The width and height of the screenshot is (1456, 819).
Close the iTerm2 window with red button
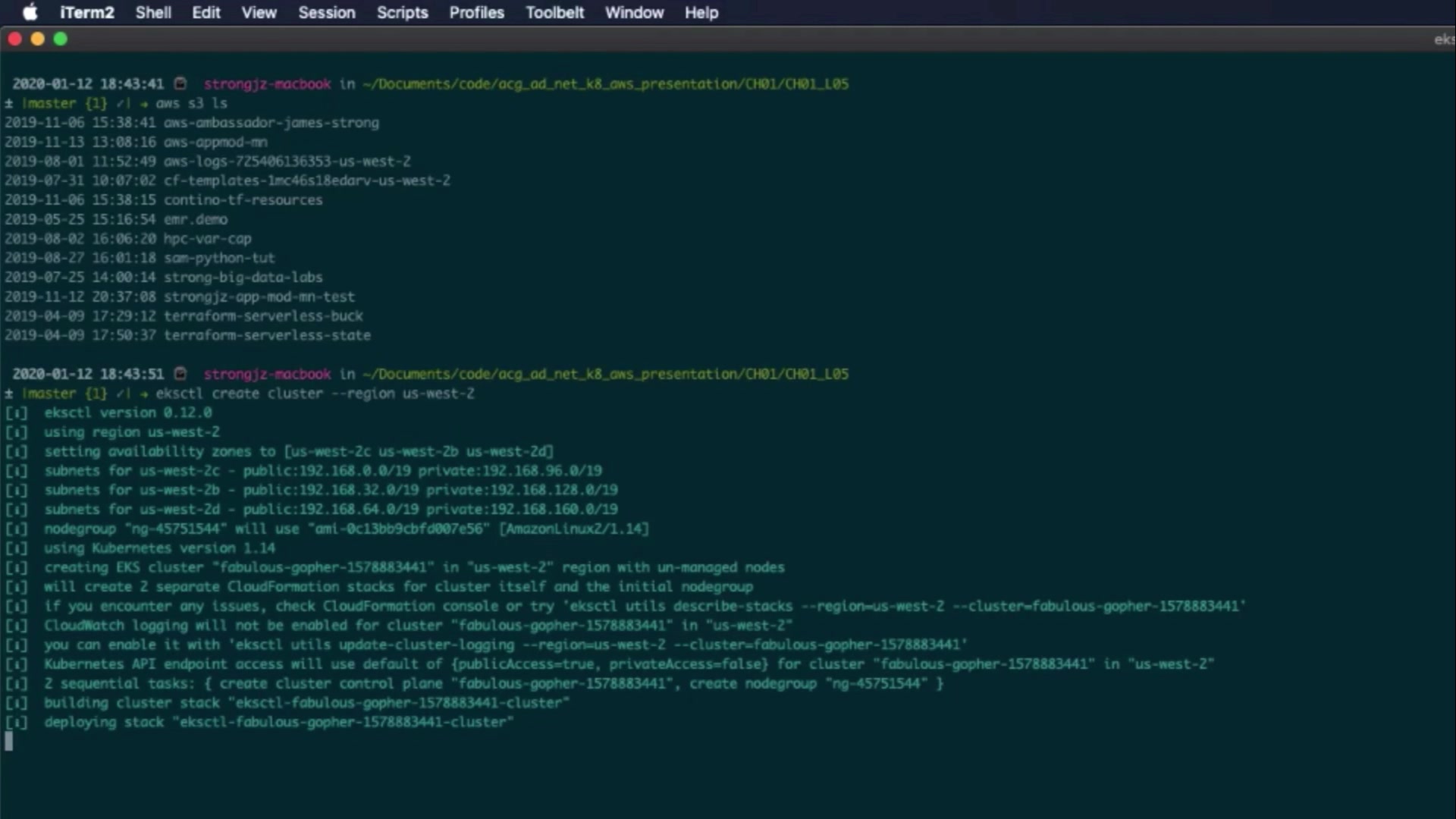(14, 39)
